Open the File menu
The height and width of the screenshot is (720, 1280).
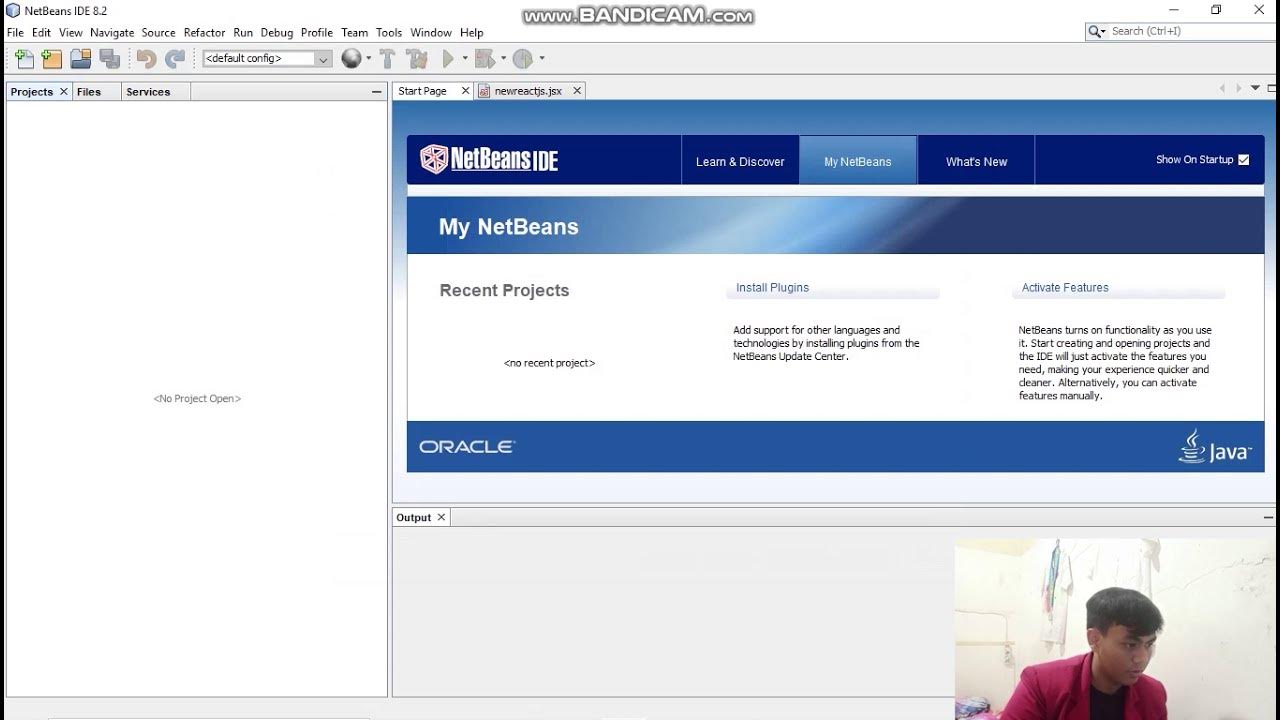(x=15, y=33)
